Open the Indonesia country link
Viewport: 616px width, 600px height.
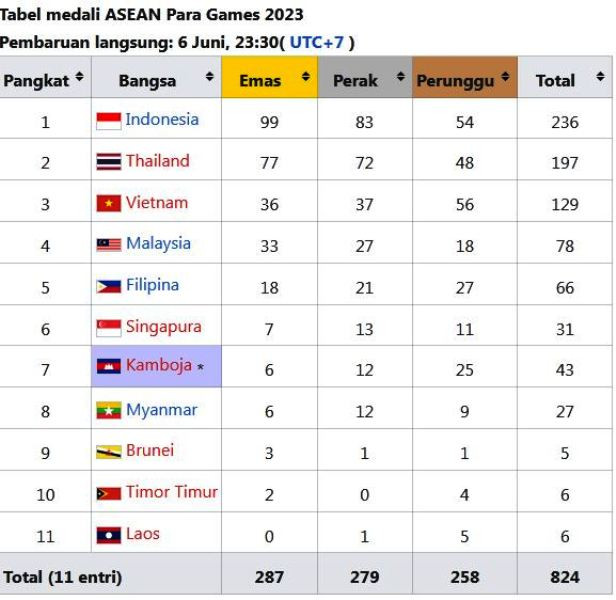[x=162, y=119]
